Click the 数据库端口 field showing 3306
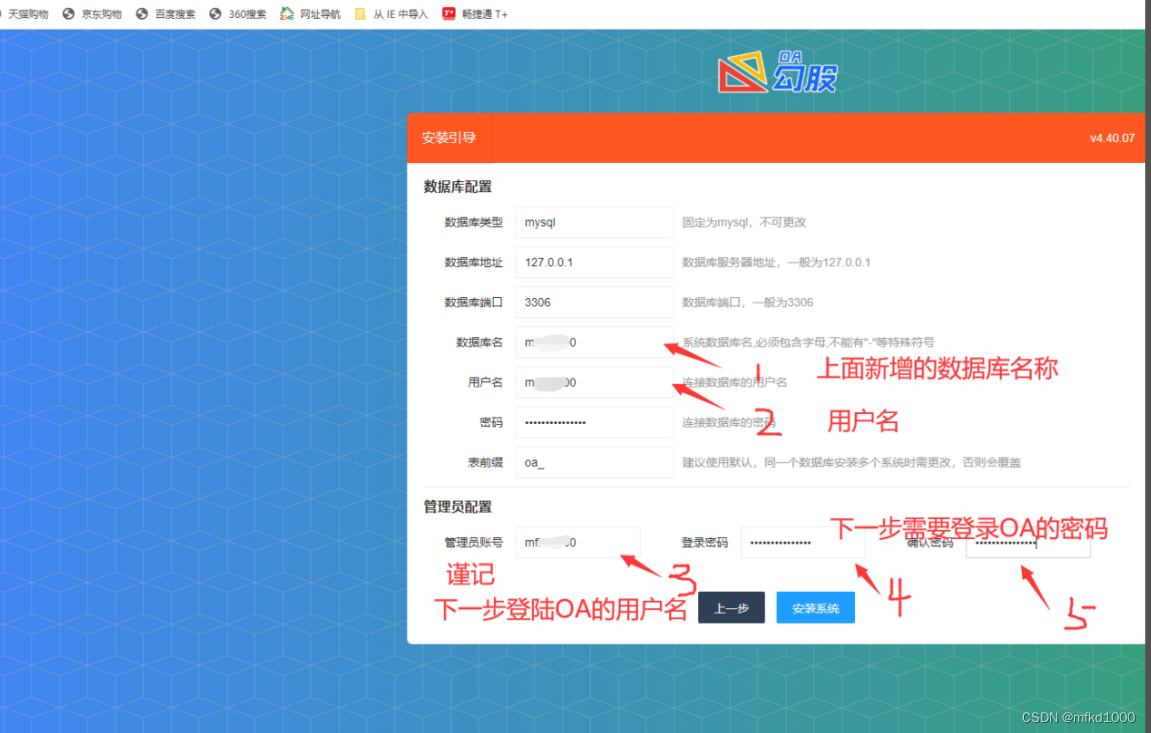1151x733 pixels. (x=594, y=302)
